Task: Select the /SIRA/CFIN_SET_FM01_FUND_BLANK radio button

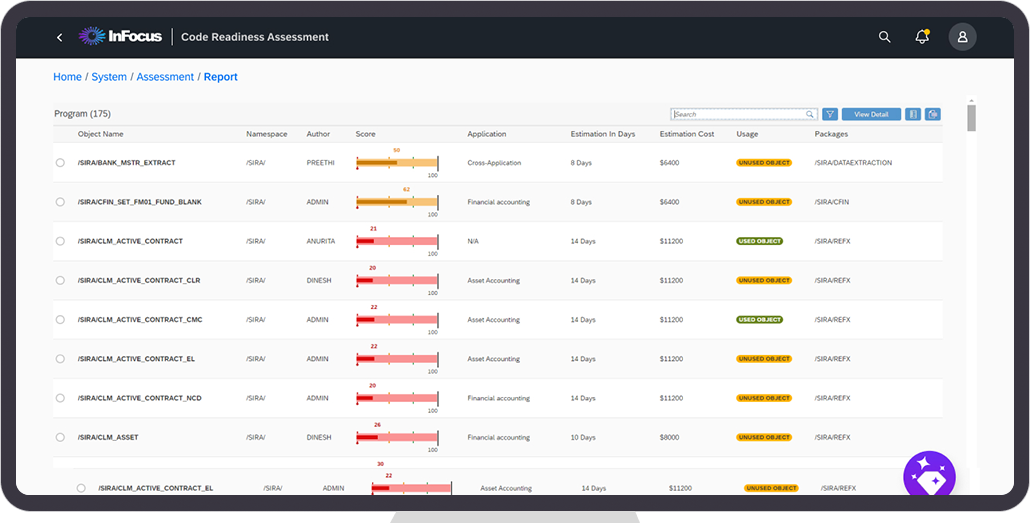Action: click(60, 202)
